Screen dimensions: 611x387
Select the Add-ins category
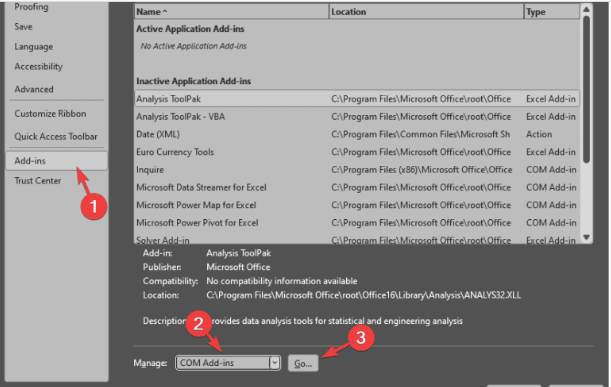point(57,161)
